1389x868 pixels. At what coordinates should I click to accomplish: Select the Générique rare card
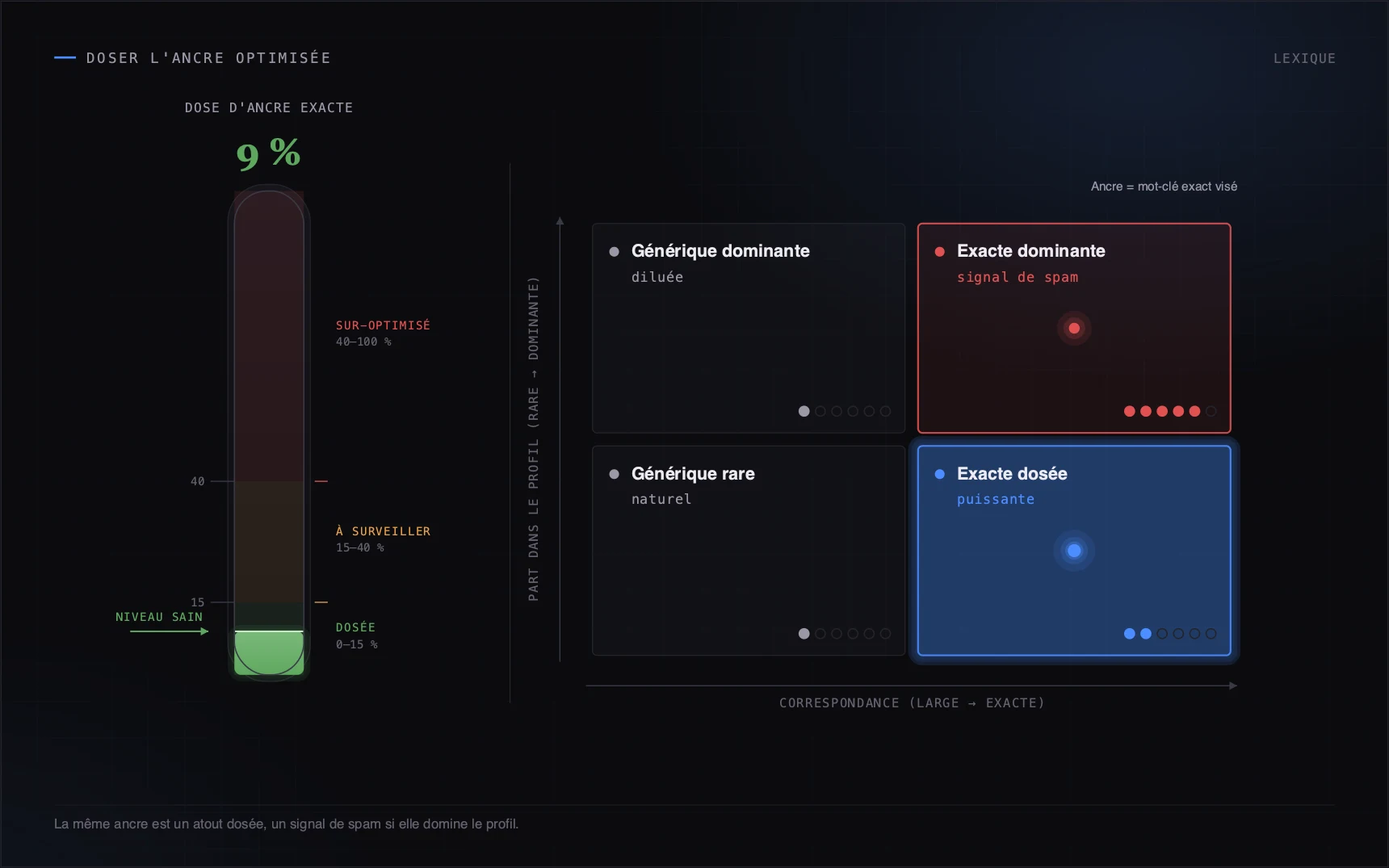749,551
